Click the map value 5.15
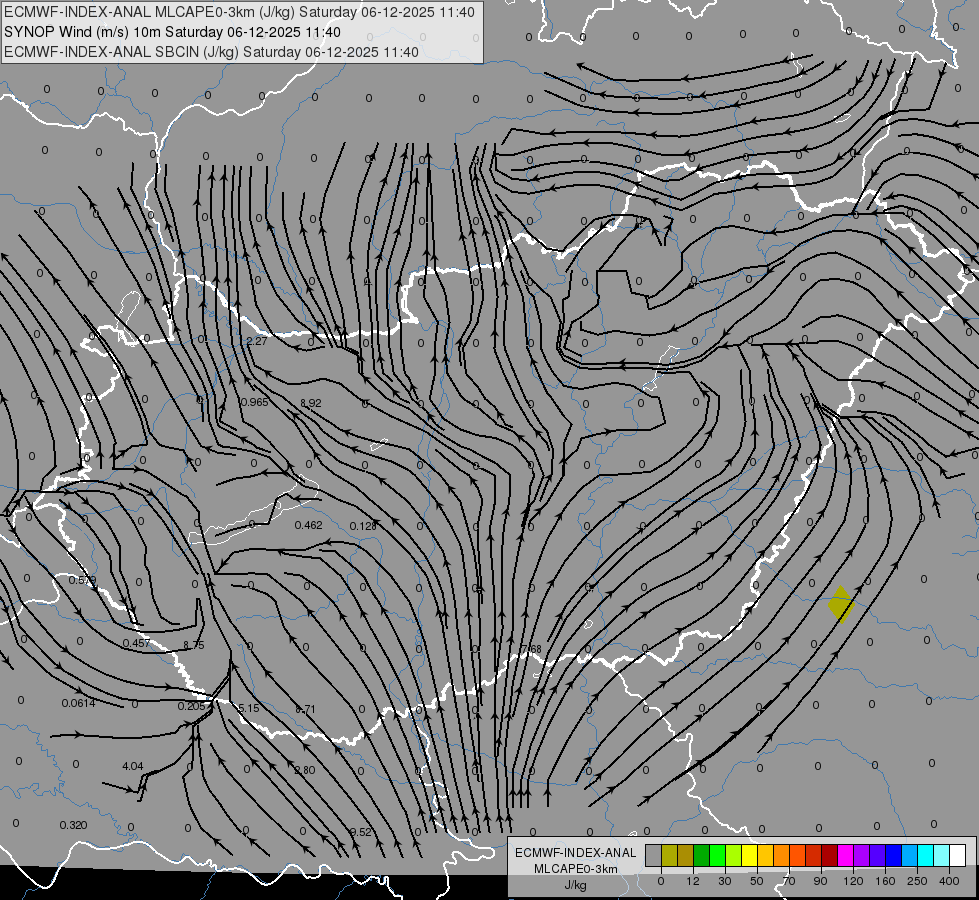The width and height of the screenshot is (979, 900). click(x=248, y=708)
